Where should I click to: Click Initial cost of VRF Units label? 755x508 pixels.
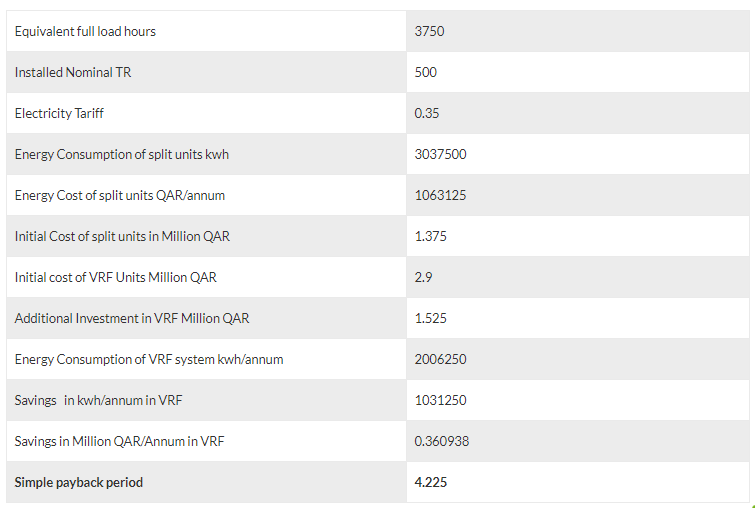[x=115, y=277]
